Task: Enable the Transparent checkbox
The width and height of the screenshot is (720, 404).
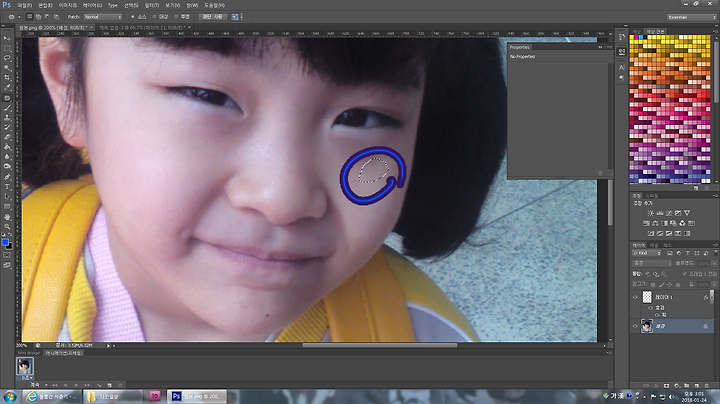Action: [x=176, y=17]
